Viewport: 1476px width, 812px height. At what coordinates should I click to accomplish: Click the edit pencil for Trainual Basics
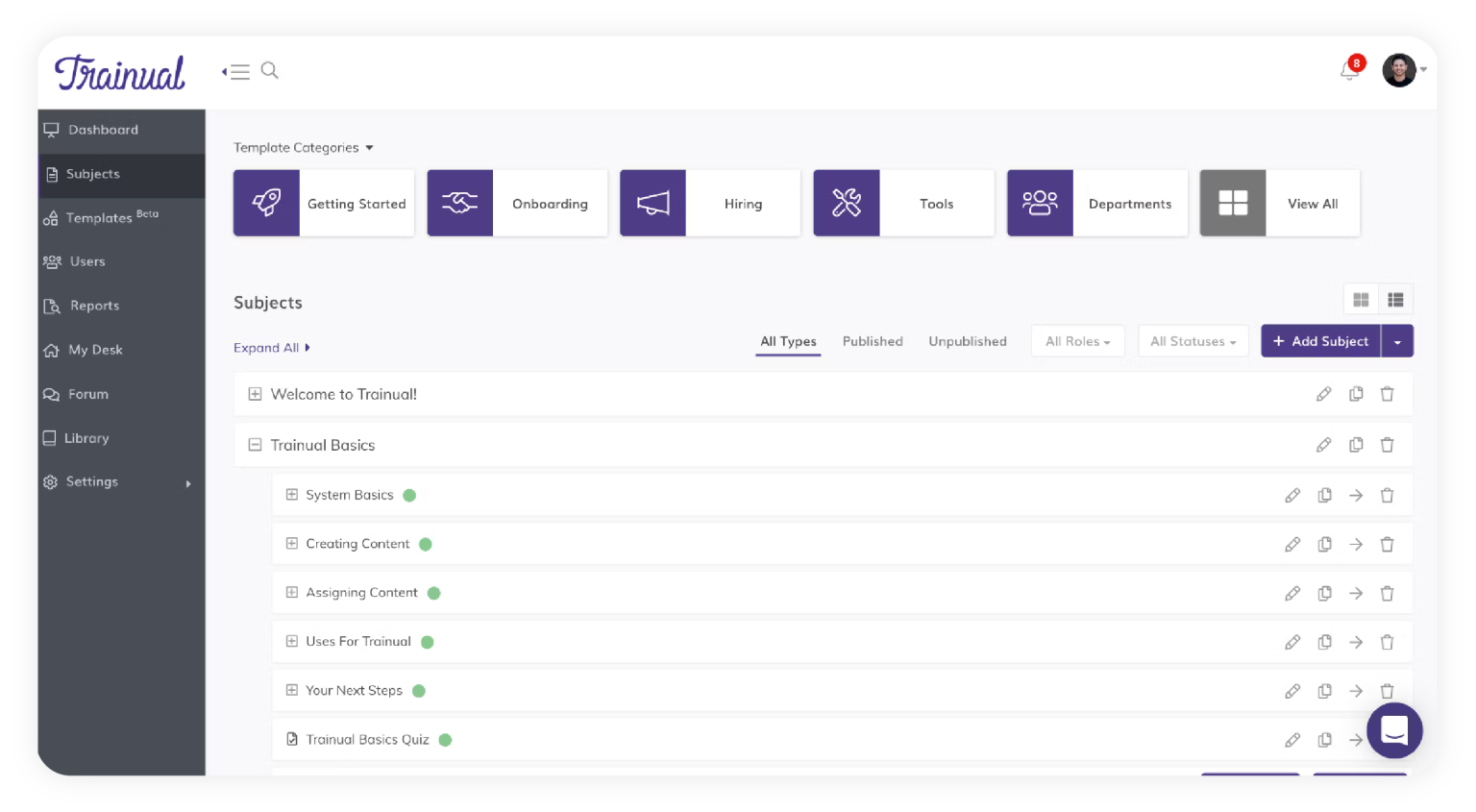pos(1323,444)
